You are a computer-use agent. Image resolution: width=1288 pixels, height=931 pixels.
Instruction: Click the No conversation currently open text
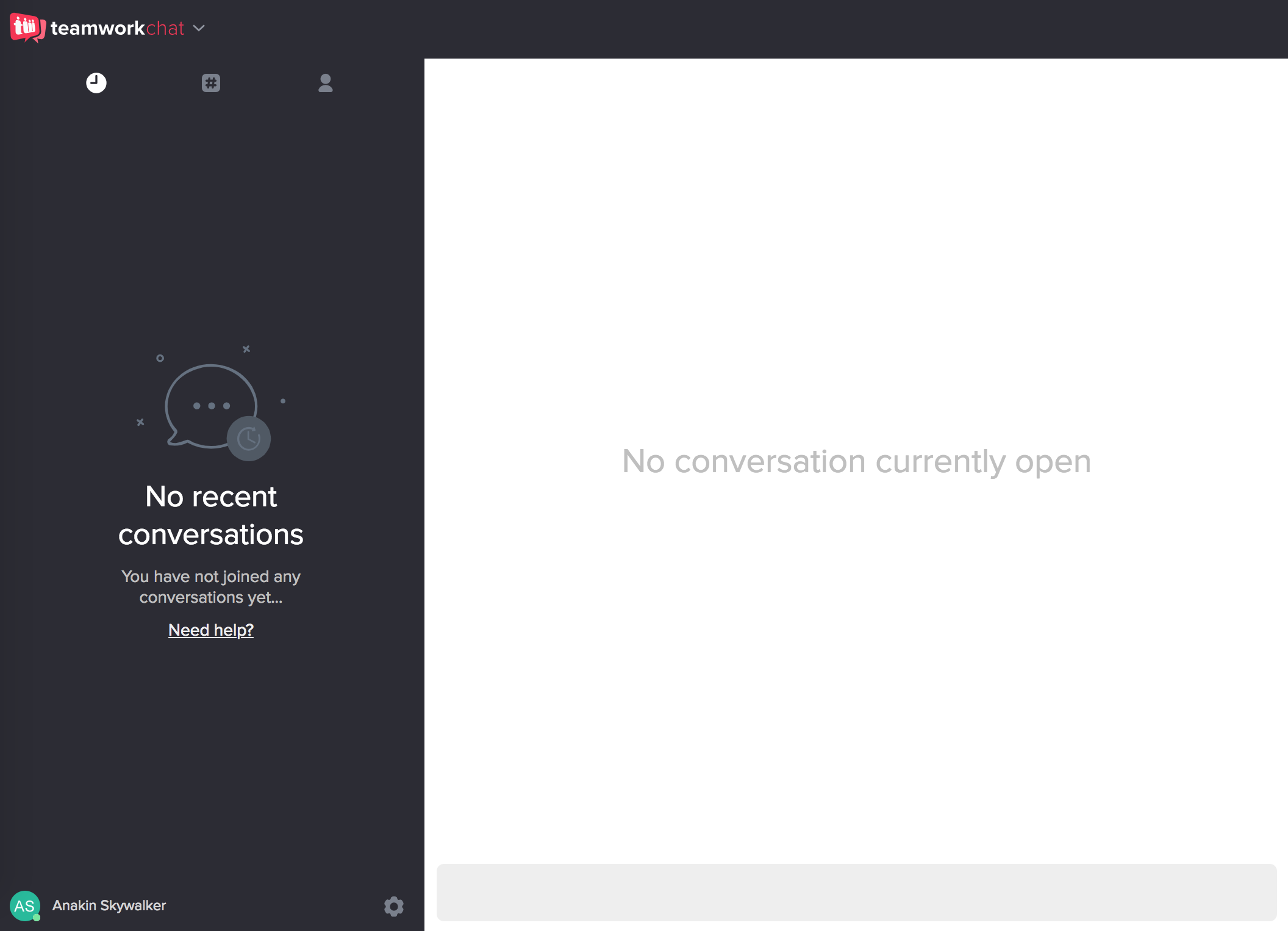coord(856,461)
